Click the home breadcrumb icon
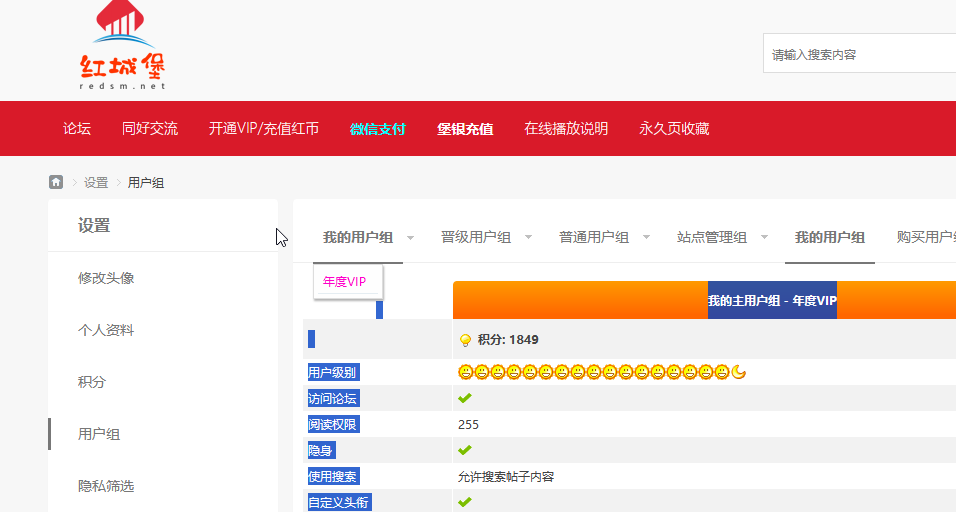 tap(56, 182)
